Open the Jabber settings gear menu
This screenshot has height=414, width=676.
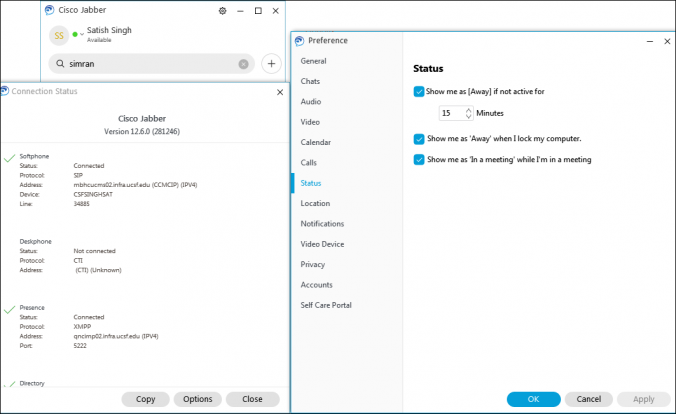click(222, 11)
